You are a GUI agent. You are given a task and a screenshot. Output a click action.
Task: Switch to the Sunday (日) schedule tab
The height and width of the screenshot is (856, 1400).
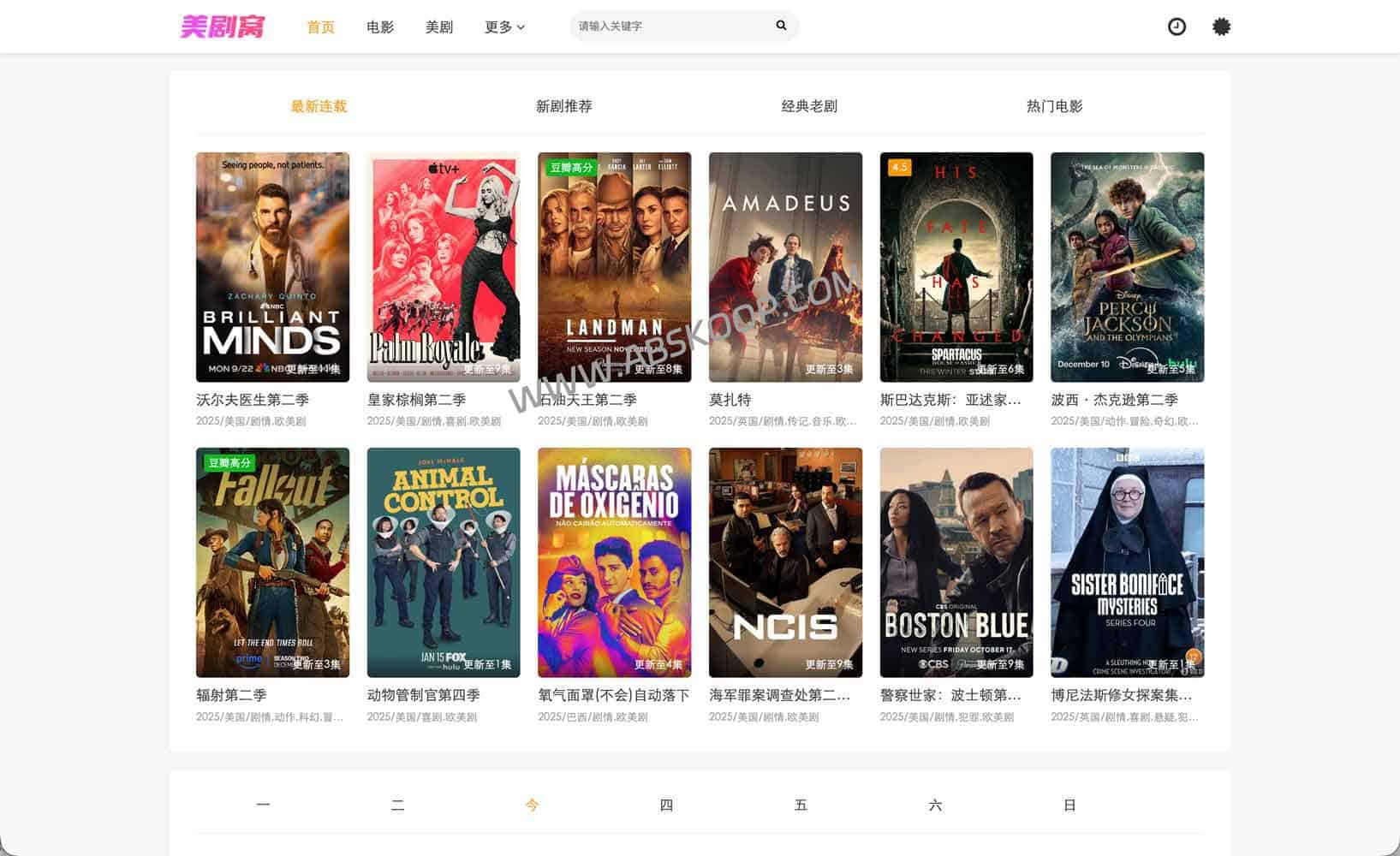coord(1069,805)
